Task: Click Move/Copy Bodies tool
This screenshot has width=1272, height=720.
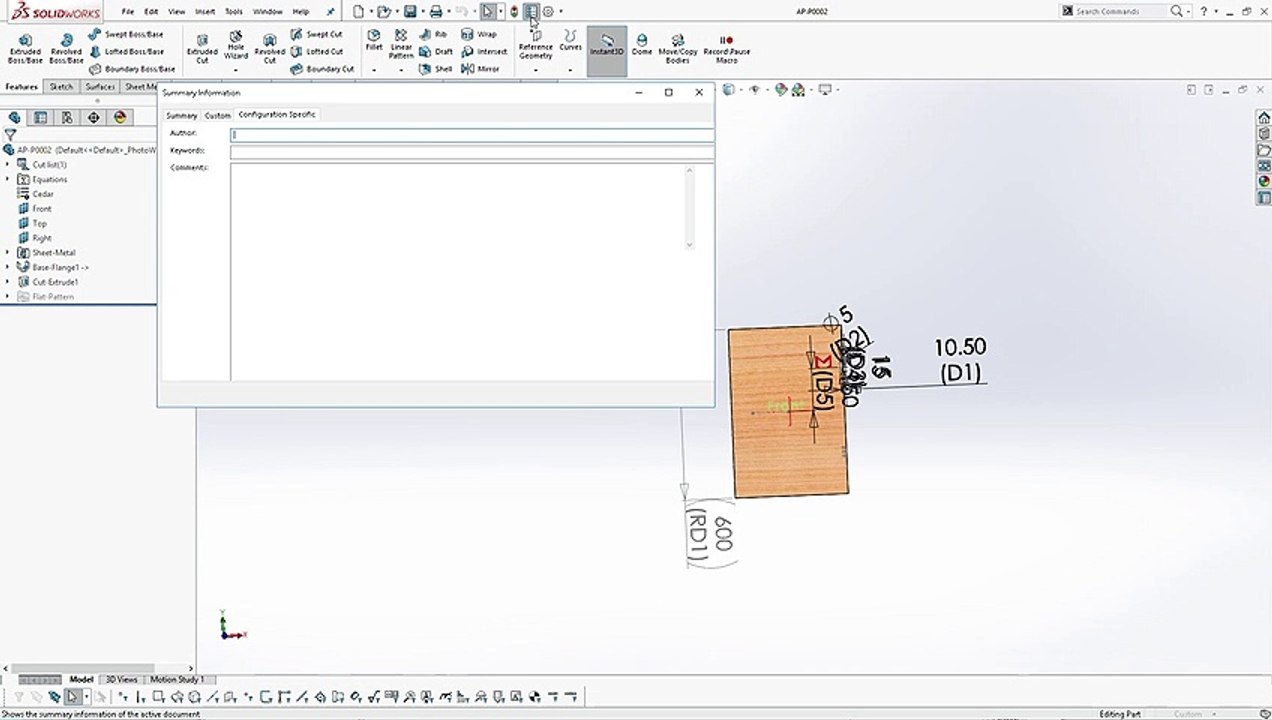Action: pos(678,47)
